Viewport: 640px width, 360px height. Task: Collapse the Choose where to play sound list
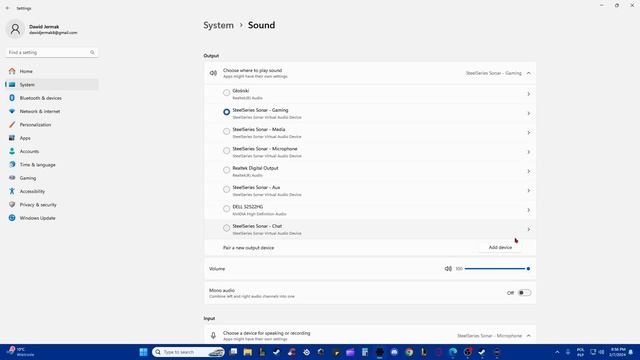pos(529,73)
